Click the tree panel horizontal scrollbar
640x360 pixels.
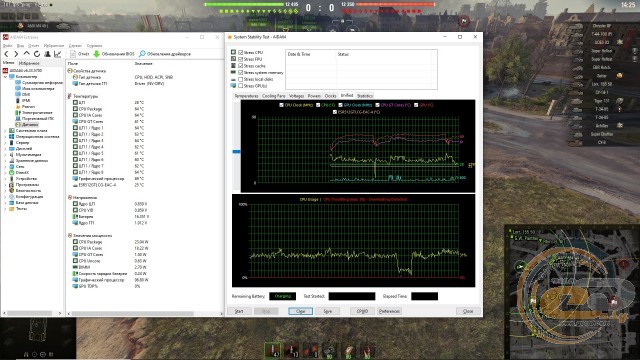pyautogui.click(x=30, y=313)
